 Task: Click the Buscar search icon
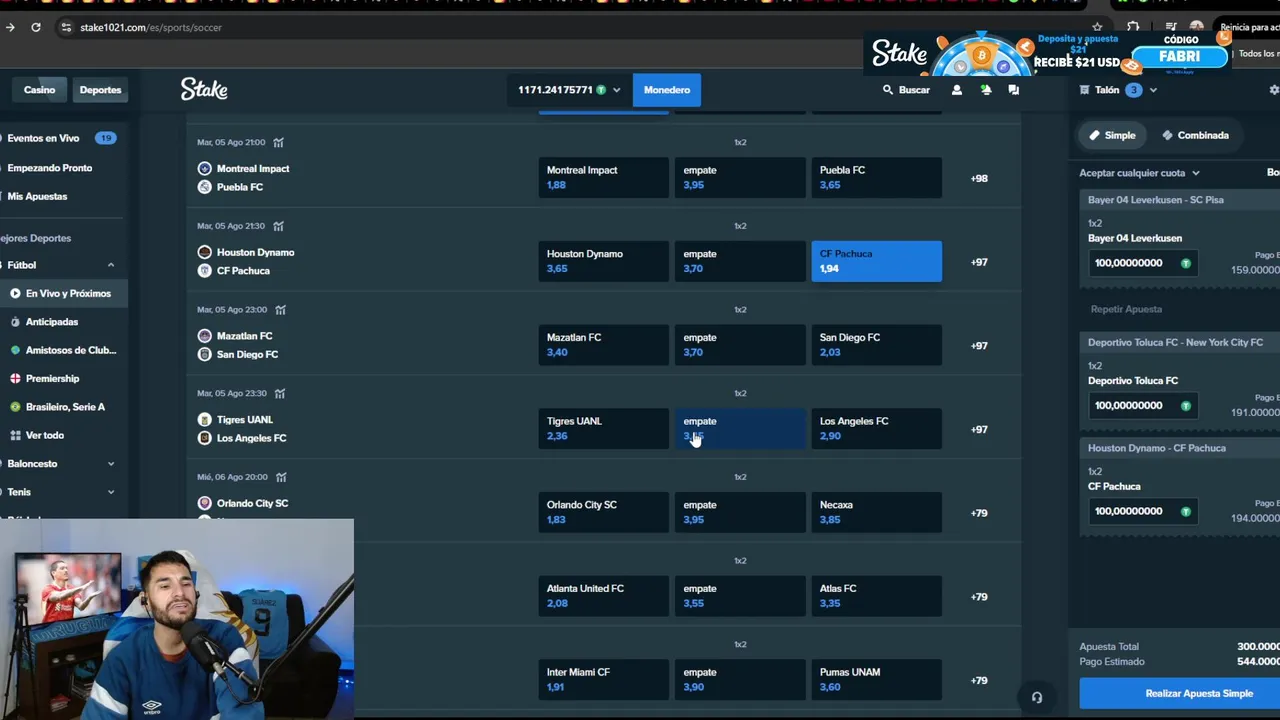point(887,90)
